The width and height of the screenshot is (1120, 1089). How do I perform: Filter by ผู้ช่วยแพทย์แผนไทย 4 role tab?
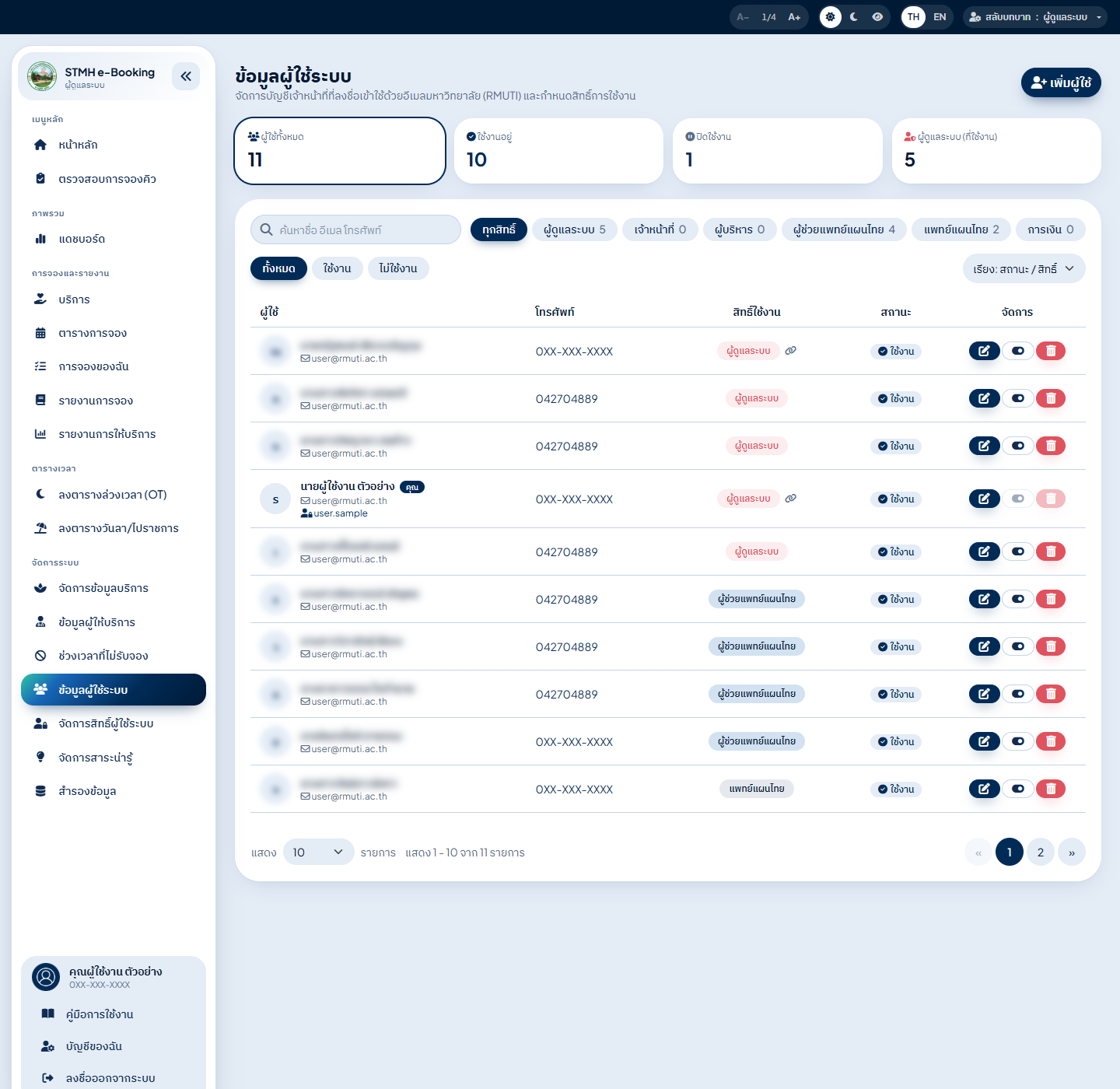[x=844, y=229]
